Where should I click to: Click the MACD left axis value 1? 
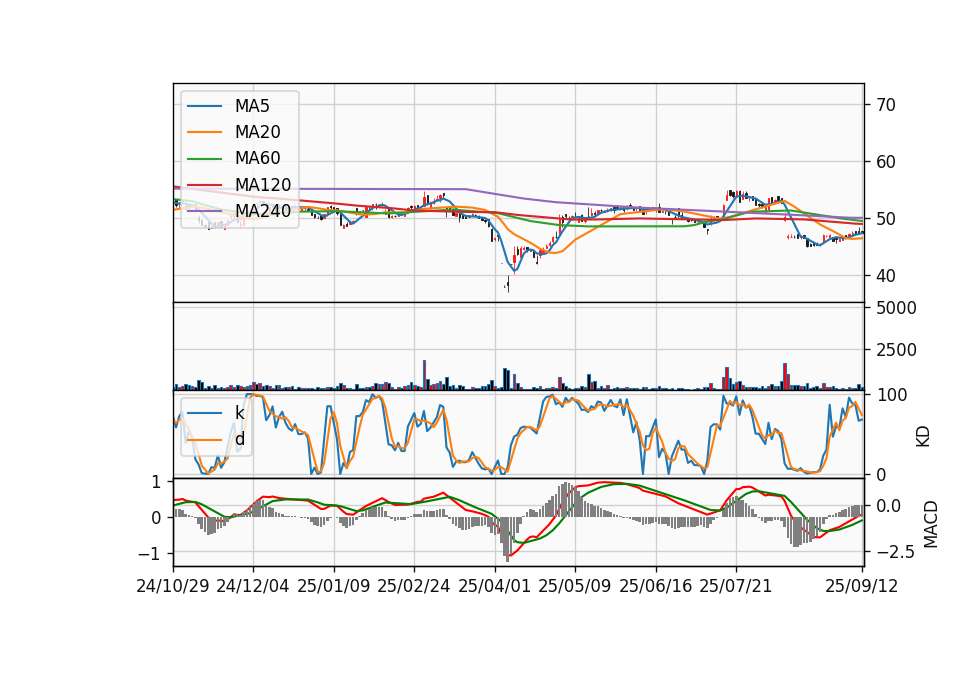click(156, 482)
